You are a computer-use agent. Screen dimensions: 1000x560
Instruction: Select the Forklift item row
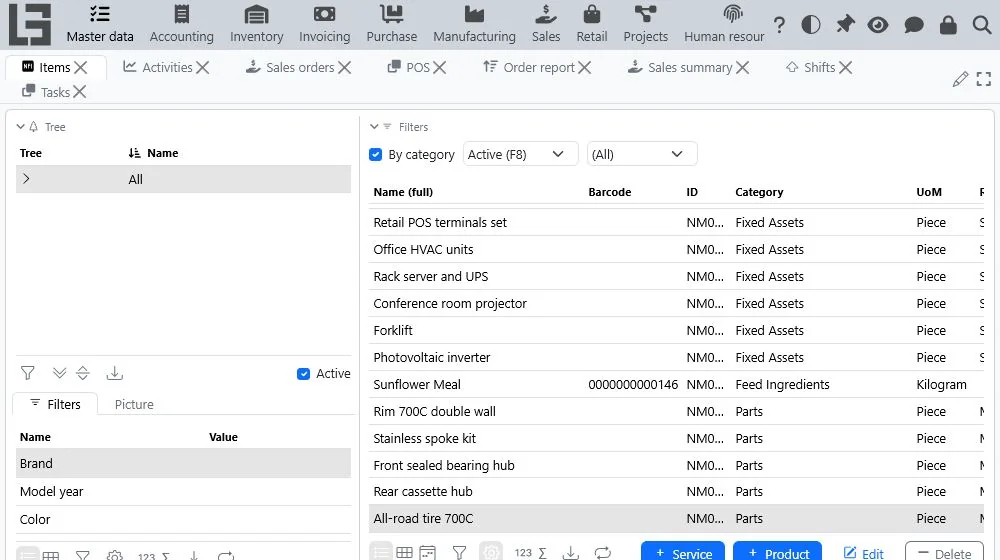click(x=676, y=330)
